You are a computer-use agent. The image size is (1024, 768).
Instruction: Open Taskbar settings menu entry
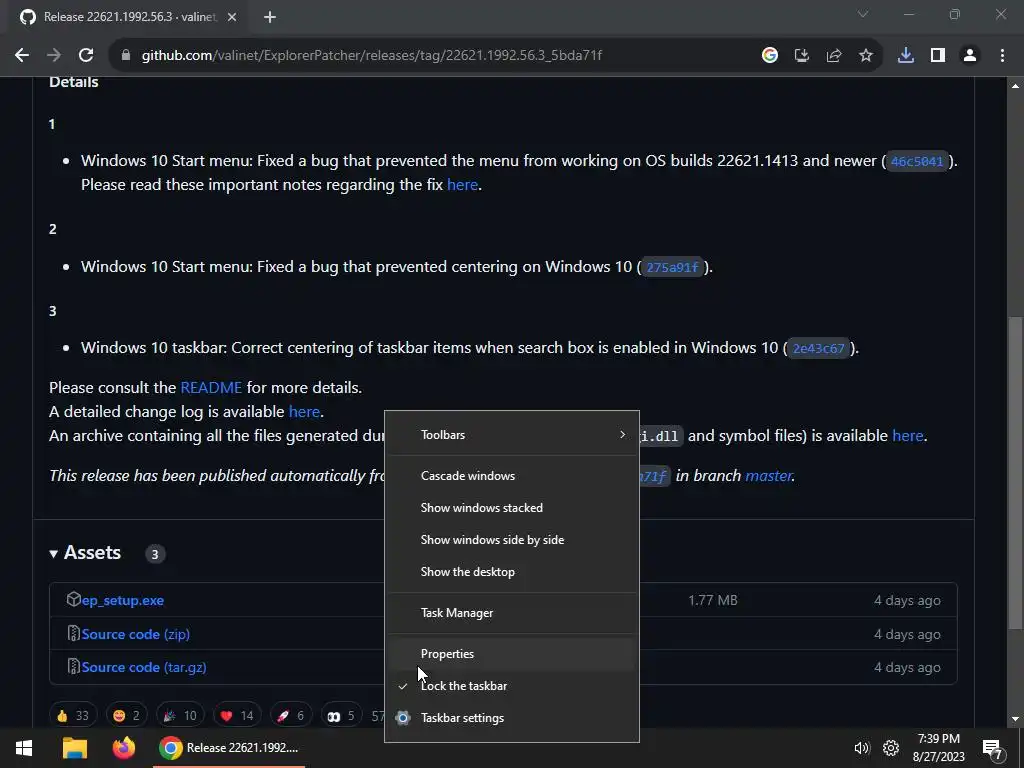coord(511,718)
